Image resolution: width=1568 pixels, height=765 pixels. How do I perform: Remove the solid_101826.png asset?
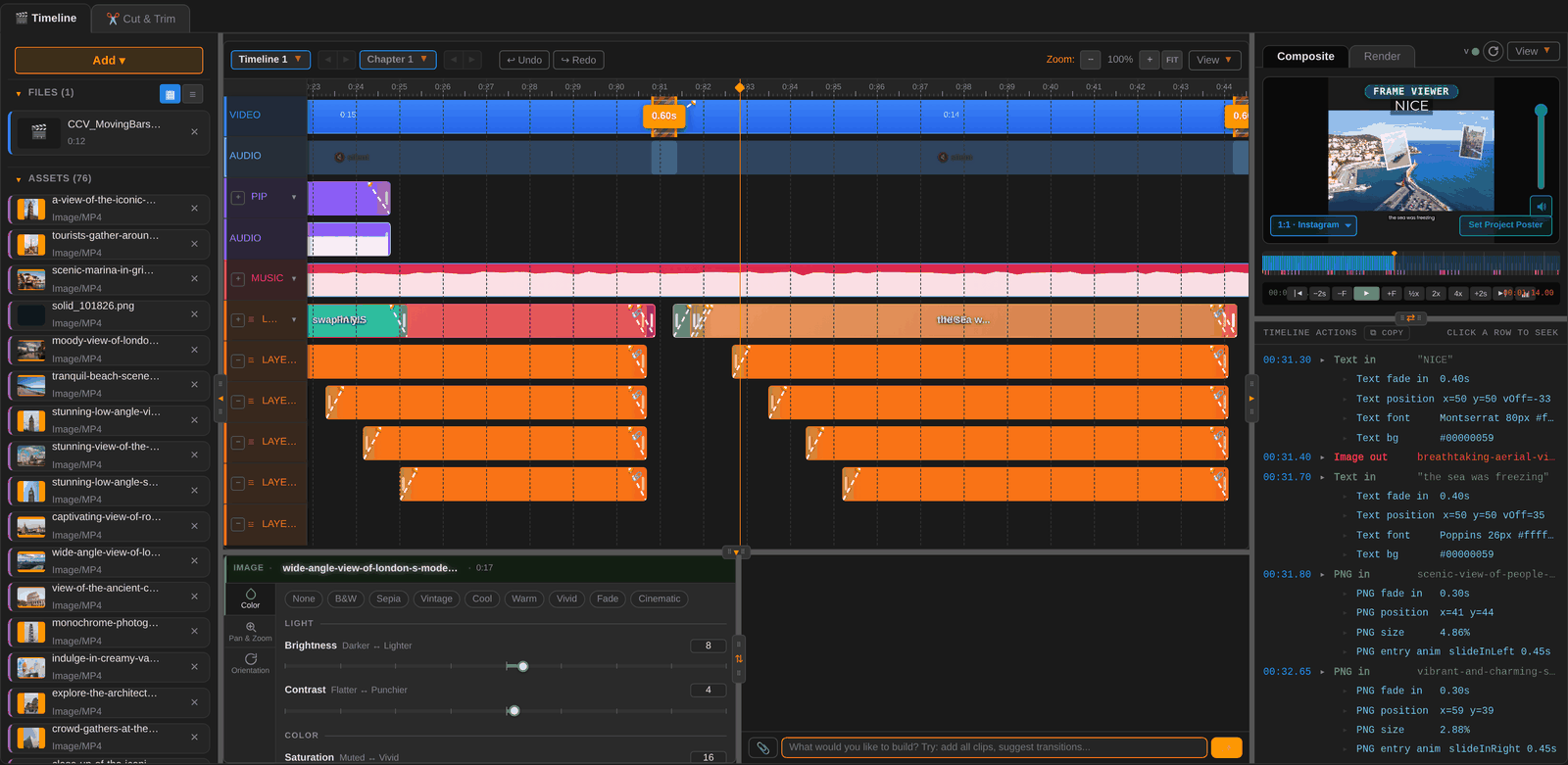tap(194, 313)
